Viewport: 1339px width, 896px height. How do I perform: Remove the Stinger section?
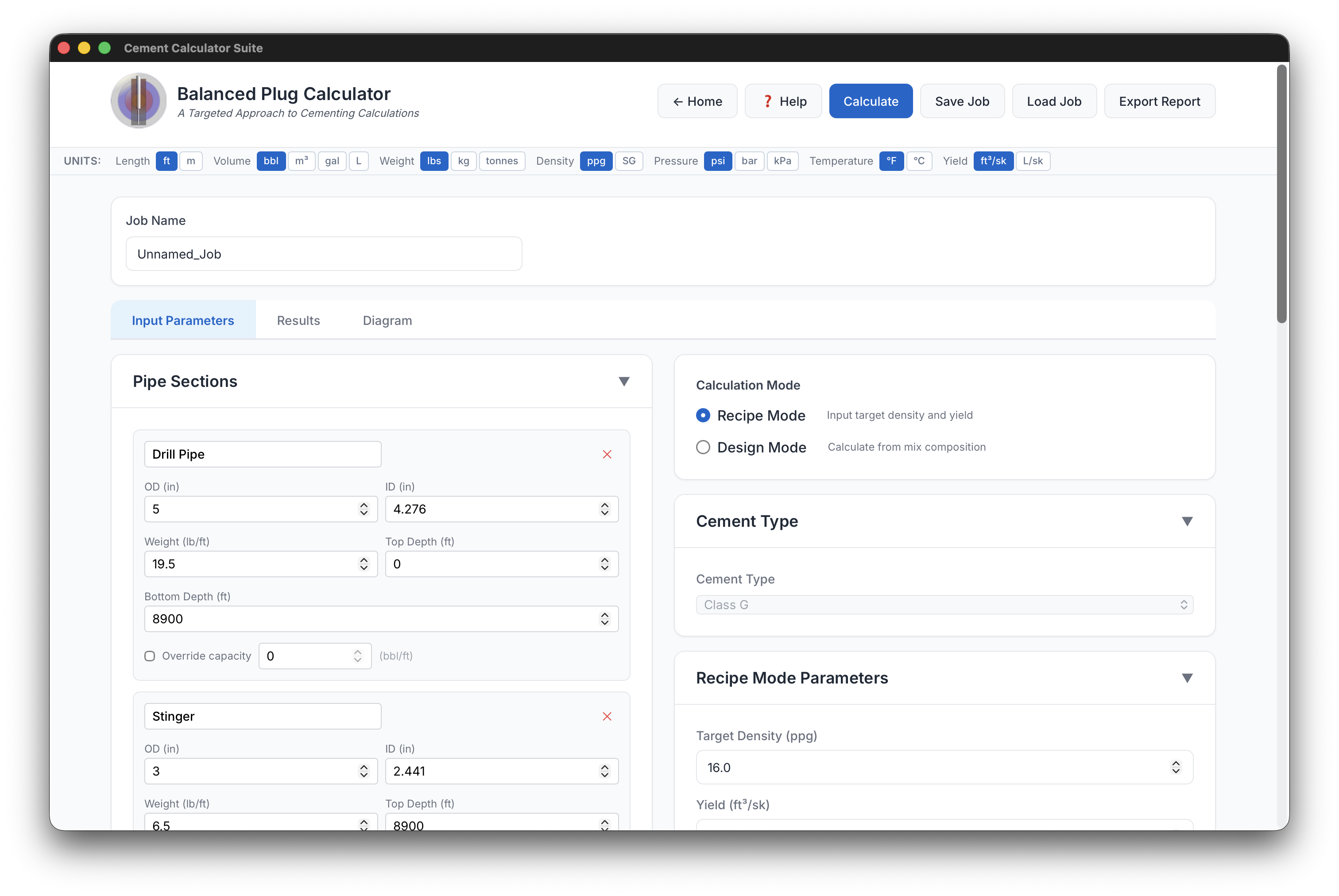tap(607, 716)
